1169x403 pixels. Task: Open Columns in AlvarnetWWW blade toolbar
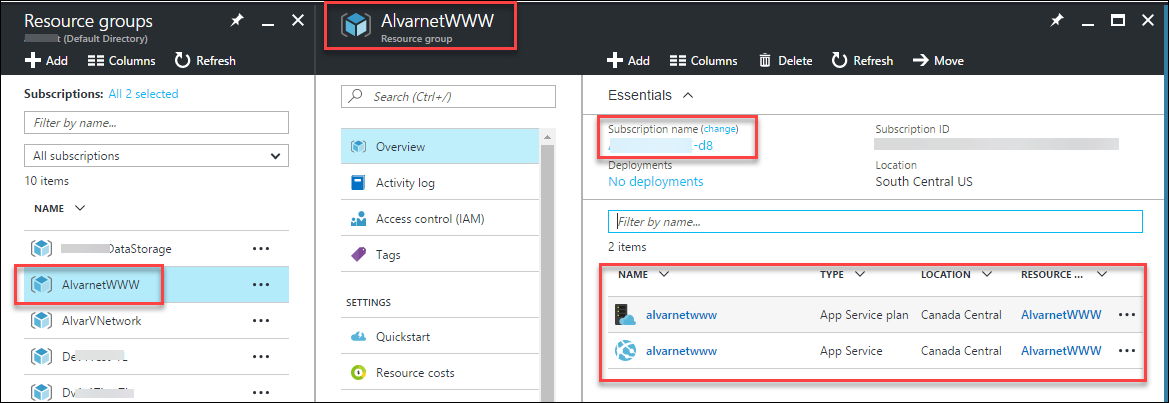coord(703,61)
